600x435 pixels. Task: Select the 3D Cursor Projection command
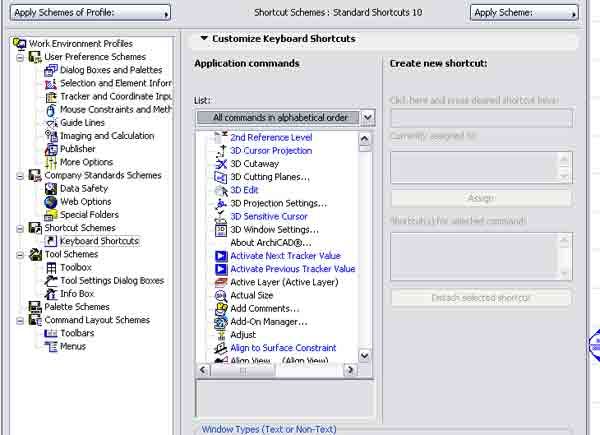coord(271,151)
